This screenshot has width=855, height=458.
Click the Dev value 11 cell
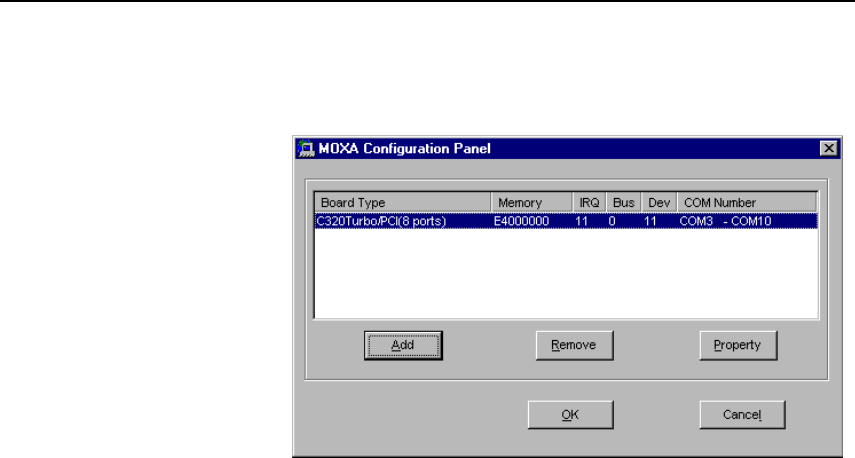pos(650,221)
